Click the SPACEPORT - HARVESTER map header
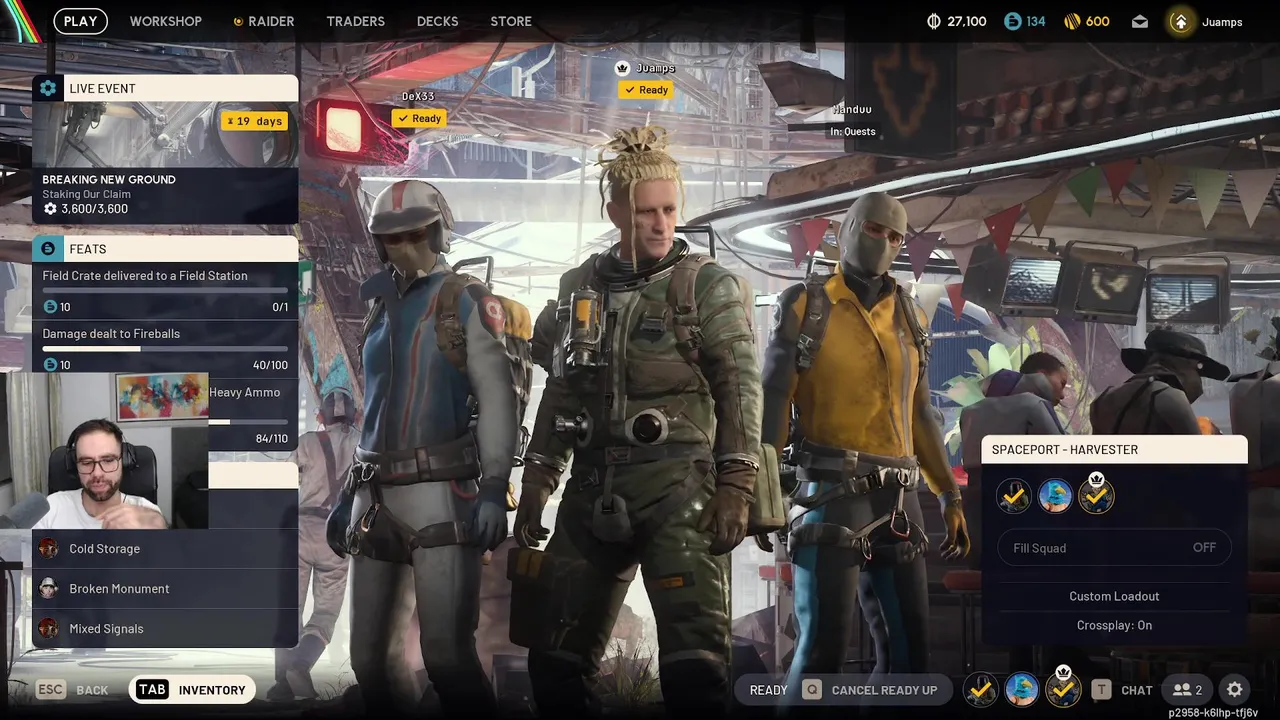The image size is (1280, 720). (1114, 450)
